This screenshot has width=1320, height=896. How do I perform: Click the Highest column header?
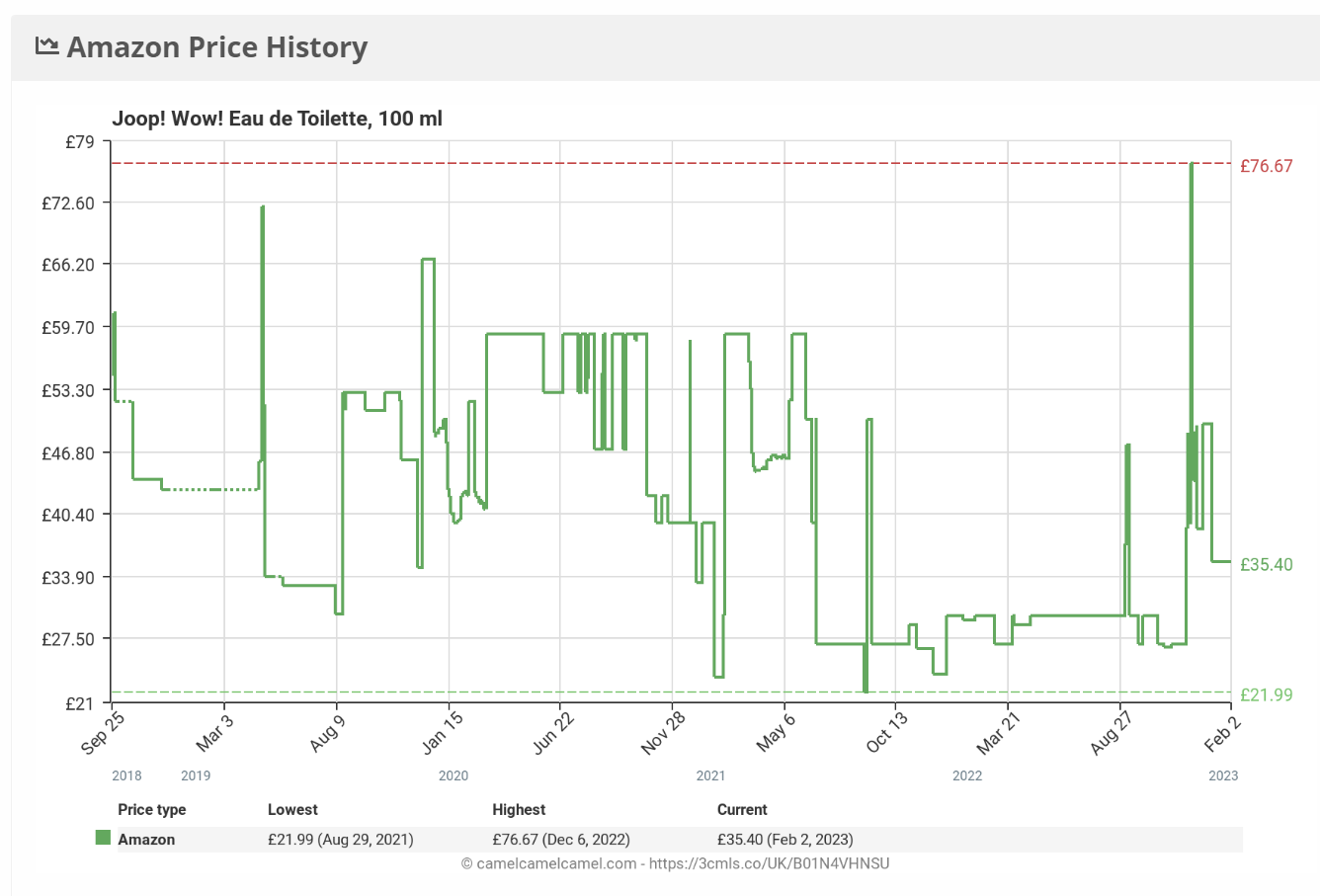[519, 809]
